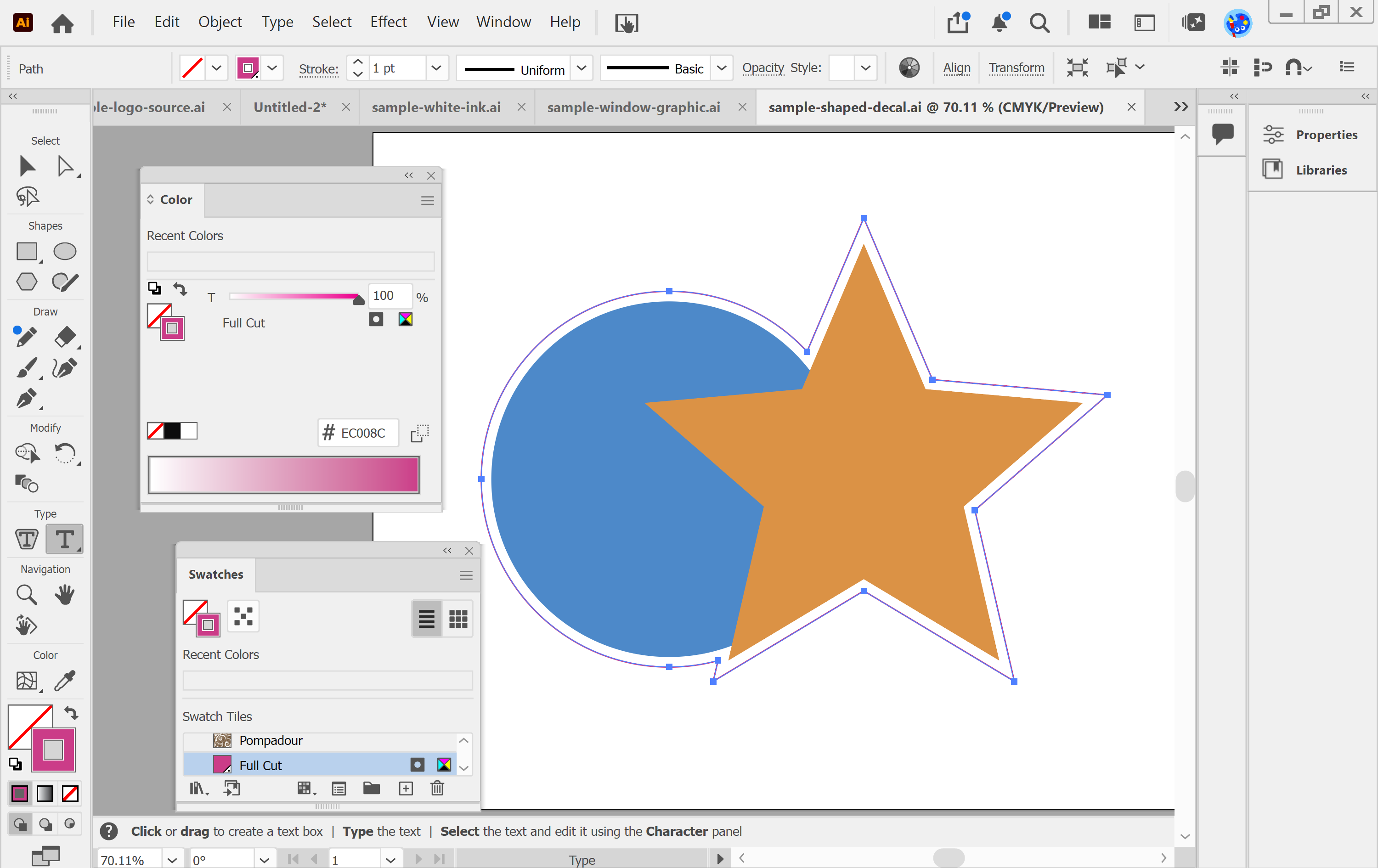Switch to sample-white-ink.ai tab
This screenshot has height=868, width=1378.
pos(436,107)
